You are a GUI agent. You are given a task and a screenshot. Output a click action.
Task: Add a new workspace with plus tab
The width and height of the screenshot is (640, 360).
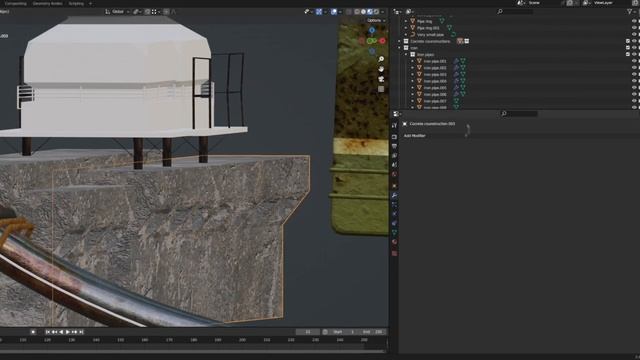tap(90, 3)
